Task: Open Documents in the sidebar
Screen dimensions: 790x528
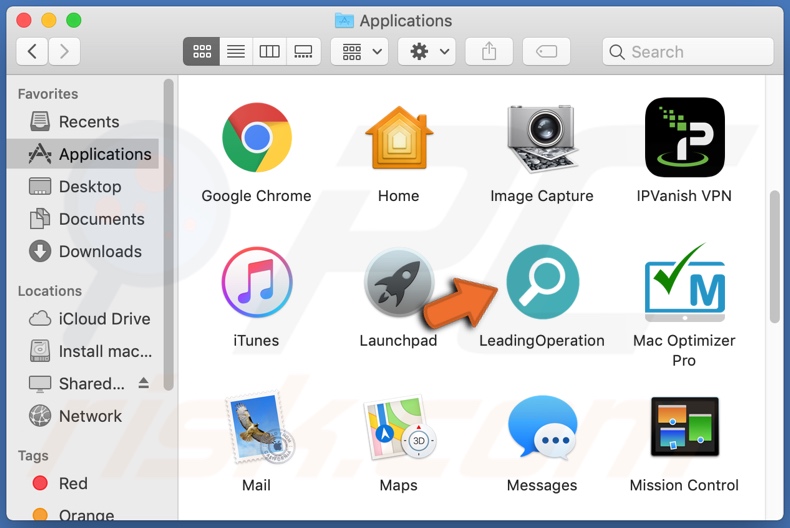Action: pos(83,219)
